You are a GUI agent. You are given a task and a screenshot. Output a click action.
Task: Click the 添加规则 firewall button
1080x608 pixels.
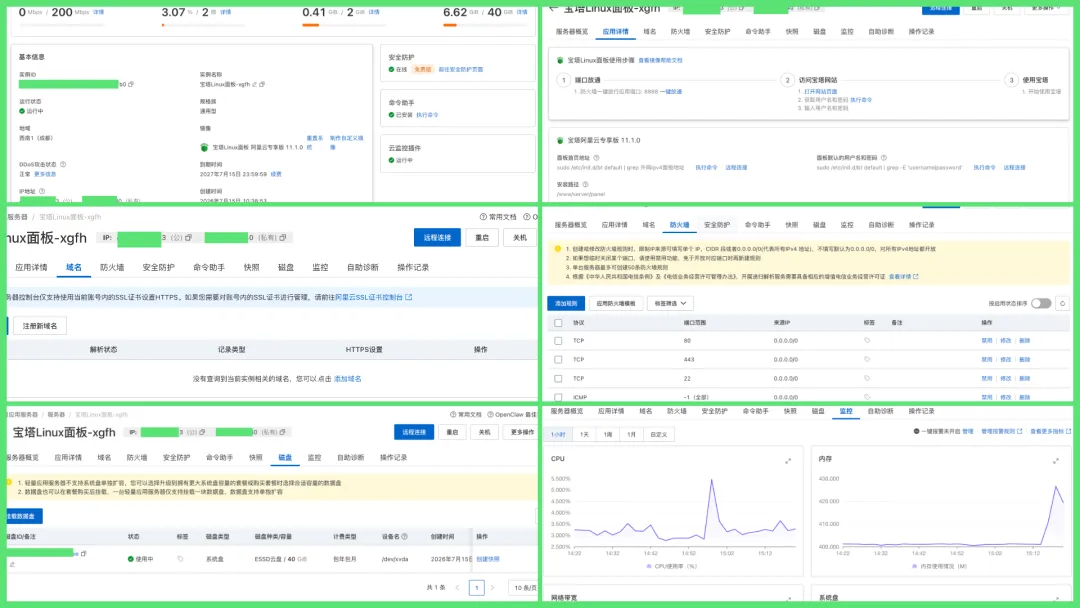tap(566, 304)
